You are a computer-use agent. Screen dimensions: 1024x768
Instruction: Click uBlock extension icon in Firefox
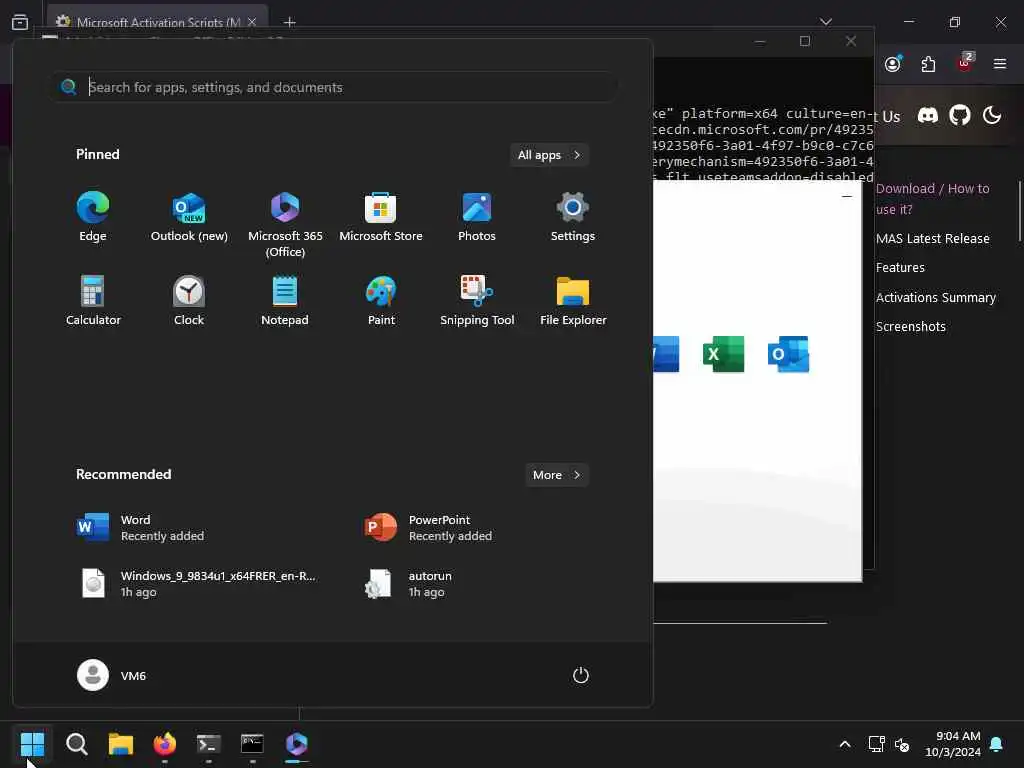click(965, 62)
